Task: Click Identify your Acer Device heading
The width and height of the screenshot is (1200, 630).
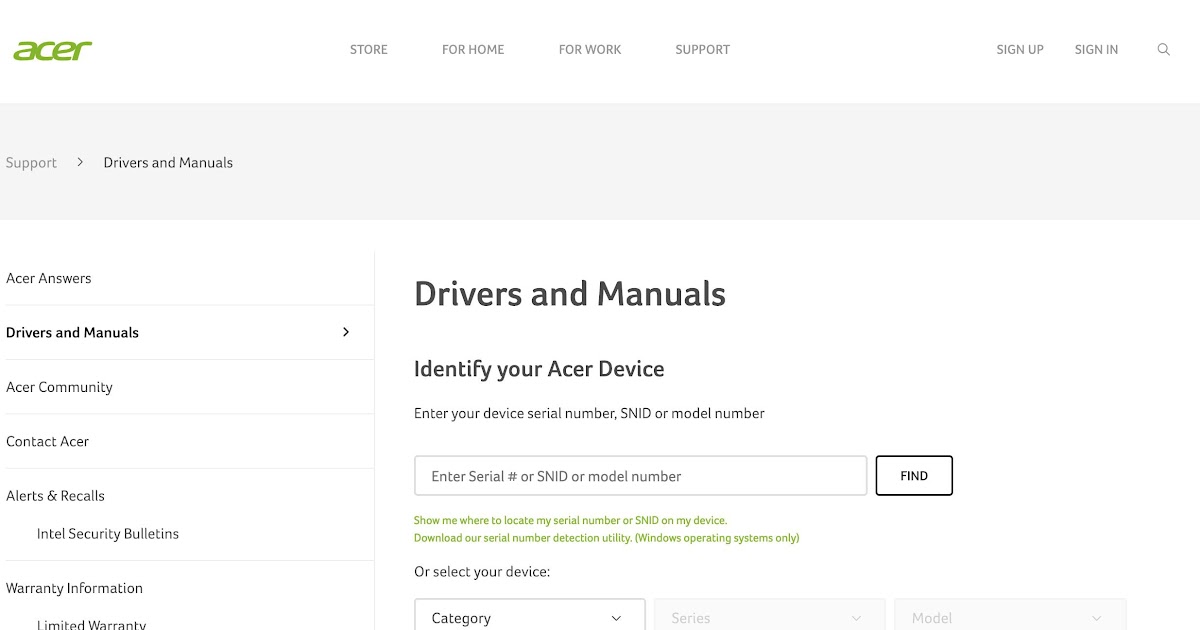Action: point(539,369)
